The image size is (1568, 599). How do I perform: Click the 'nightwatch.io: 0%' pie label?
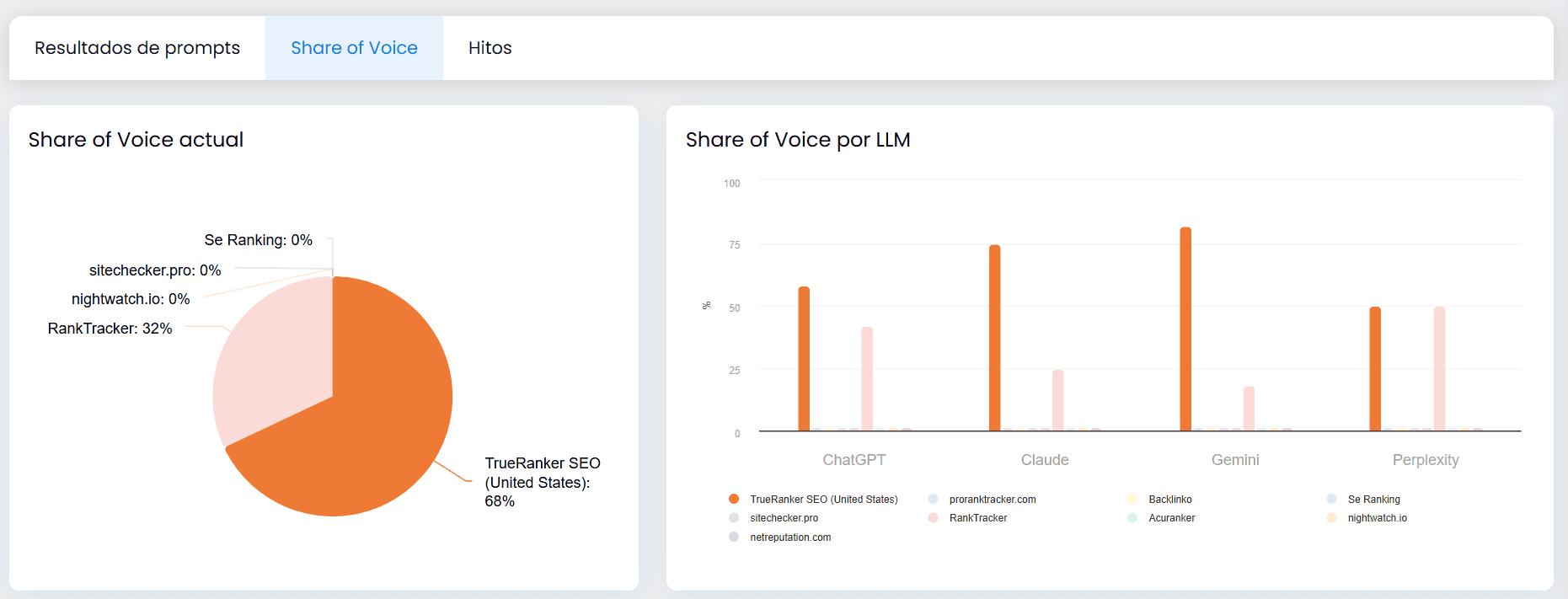(x=131, y=299)
